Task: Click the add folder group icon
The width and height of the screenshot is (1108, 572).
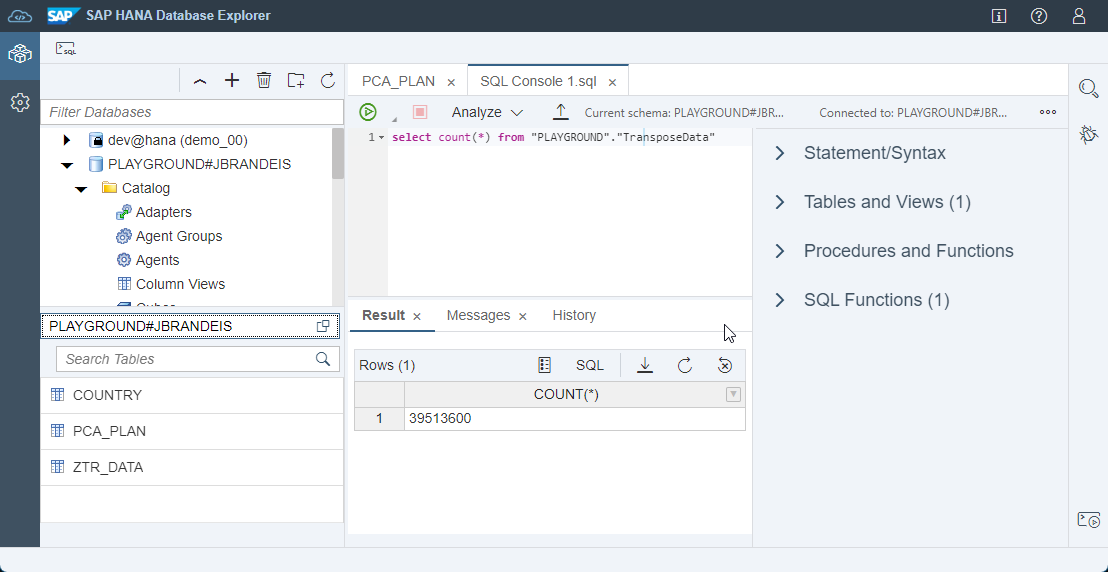Action: pyautogui.click(x=295, y=80)
